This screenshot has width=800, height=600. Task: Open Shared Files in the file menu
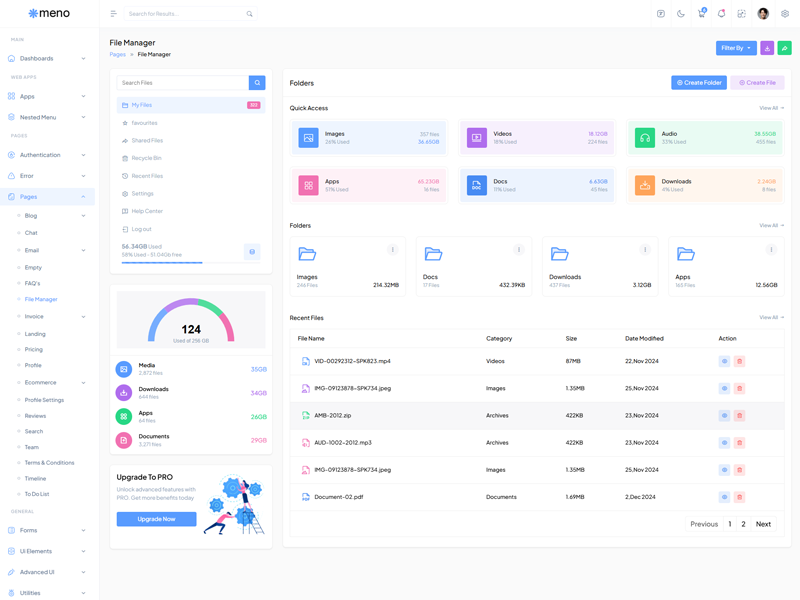click(147, 140)
